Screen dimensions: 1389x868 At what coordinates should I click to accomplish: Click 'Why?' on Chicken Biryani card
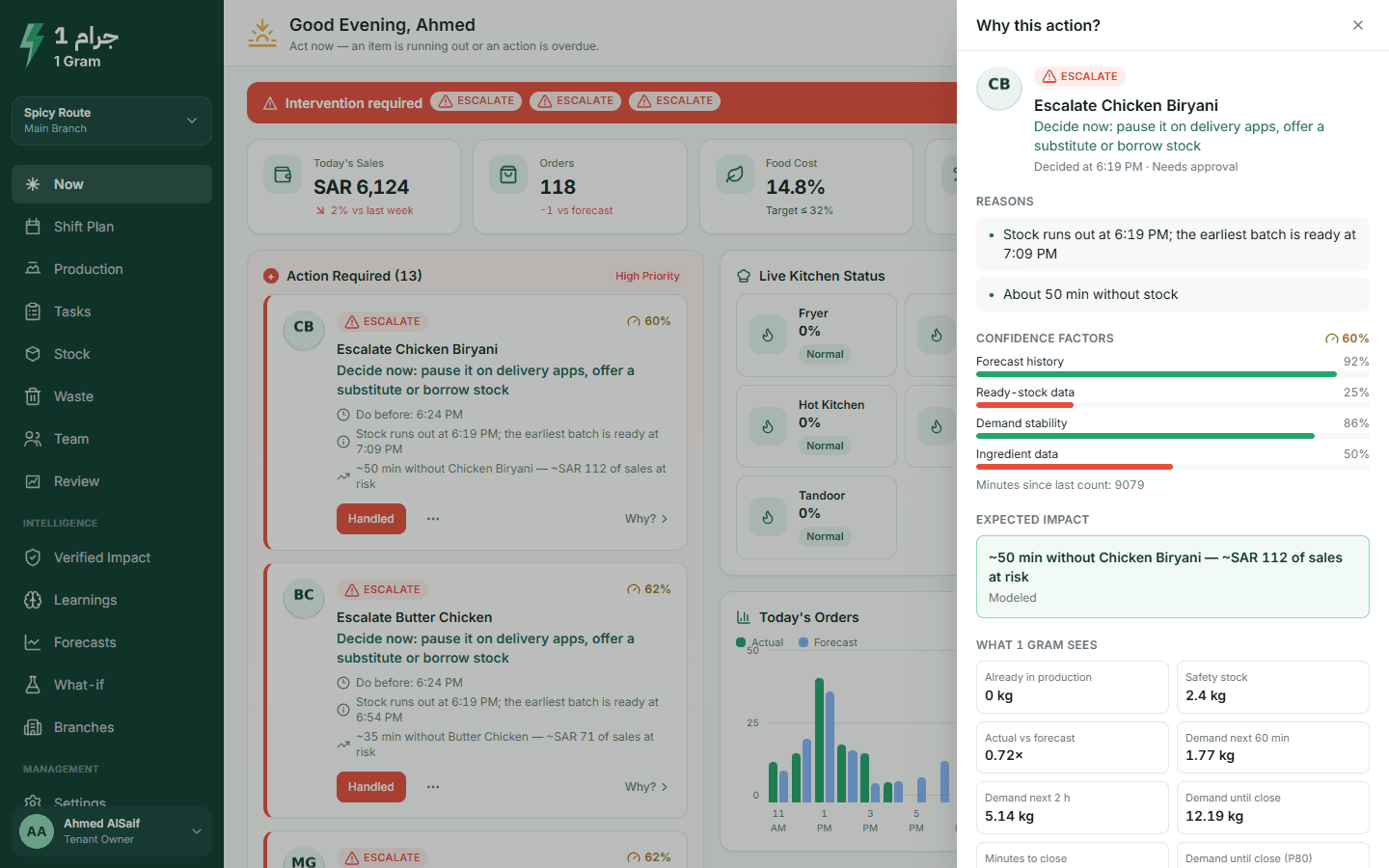pos(646,519)
